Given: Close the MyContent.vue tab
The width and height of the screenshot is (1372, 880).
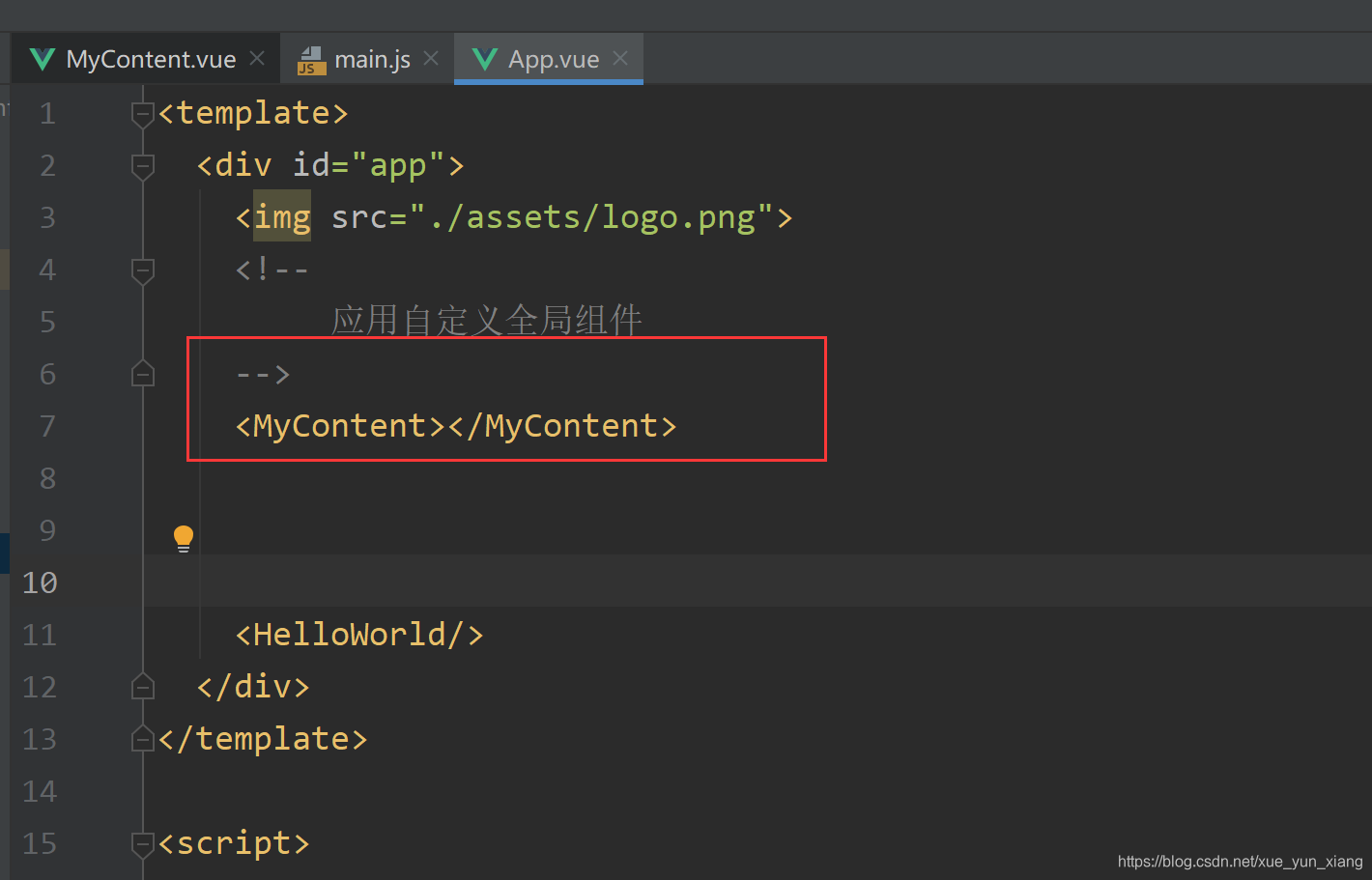Looking at the screenshot, I should coord(257,59).
